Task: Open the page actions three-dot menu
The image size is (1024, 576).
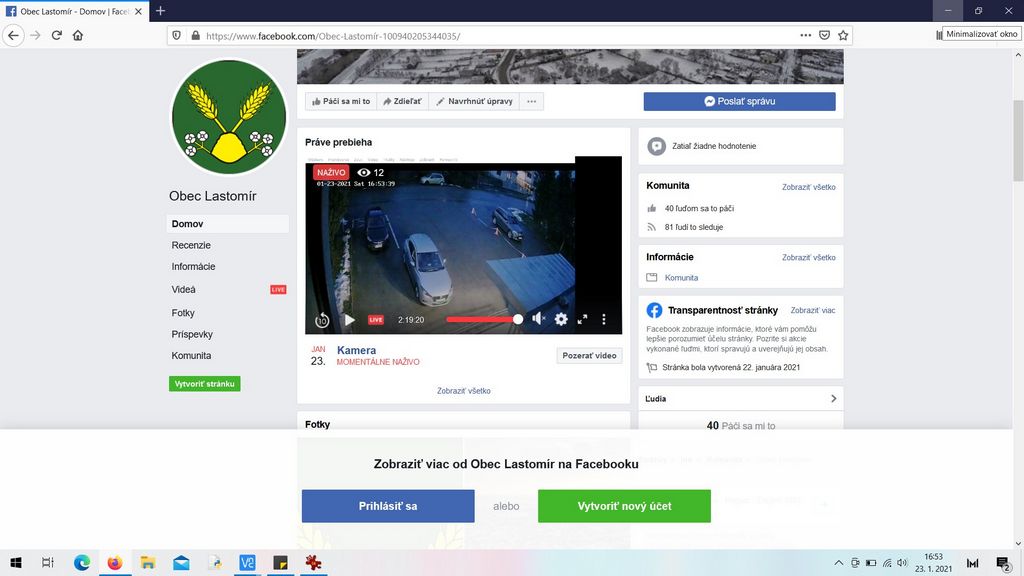Action: click(x=806, y=35)
